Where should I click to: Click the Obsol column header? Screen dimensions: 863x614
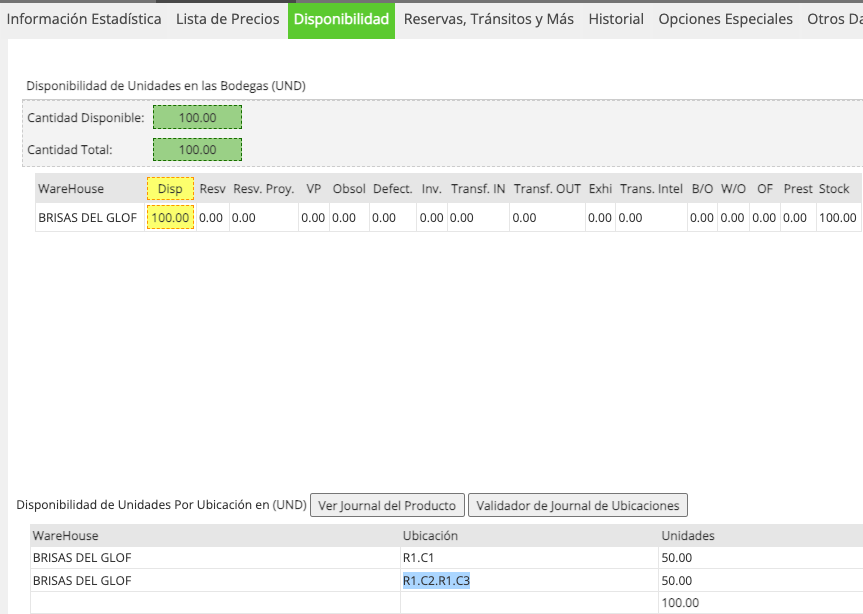(x=349, y=189)
